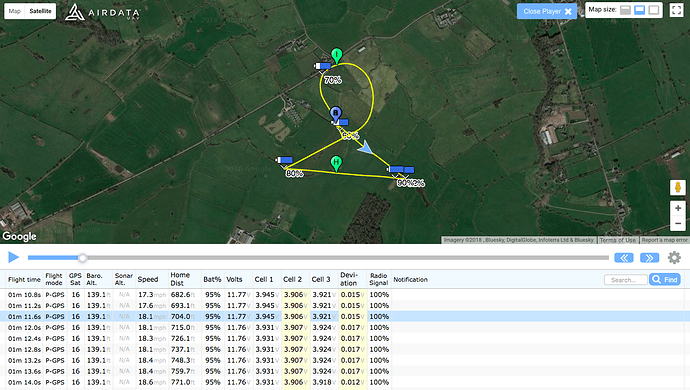Image resolution: width=690 pixels, height=390 pixels.
Task: Select the small map size option
Action: [625, 10]
